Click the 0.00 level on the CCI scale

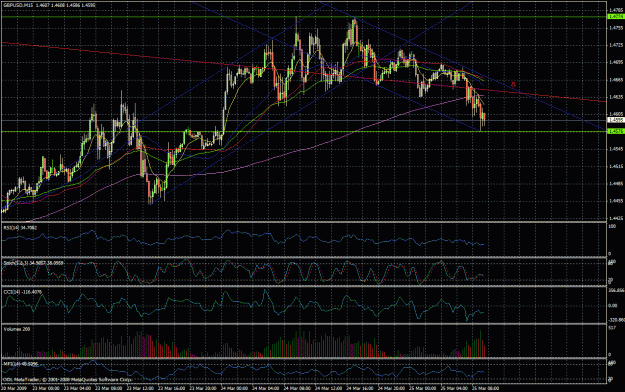point(613,306)
